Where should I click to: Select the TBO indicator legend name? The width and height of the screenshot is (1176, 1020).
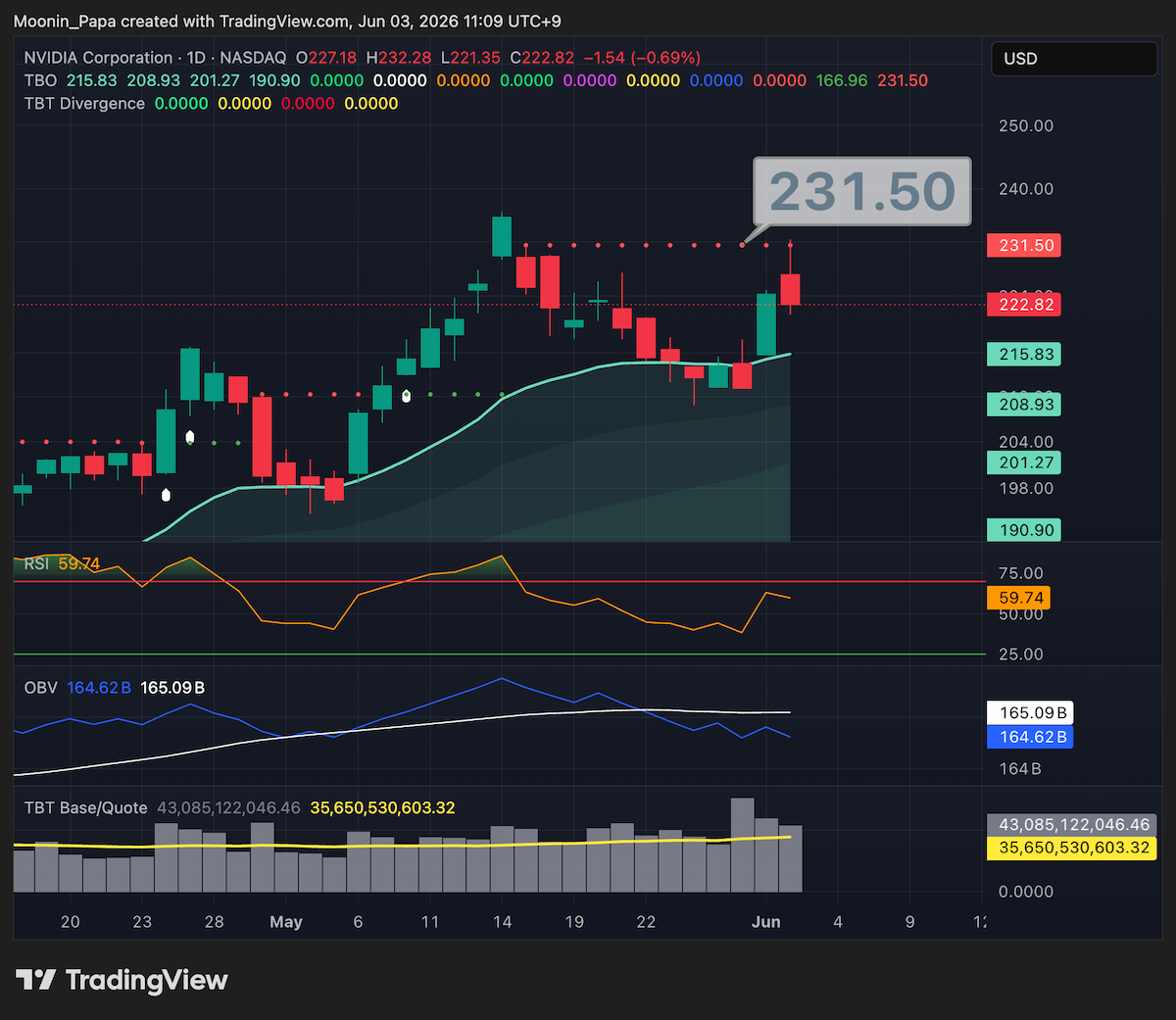tap(40, 80)
